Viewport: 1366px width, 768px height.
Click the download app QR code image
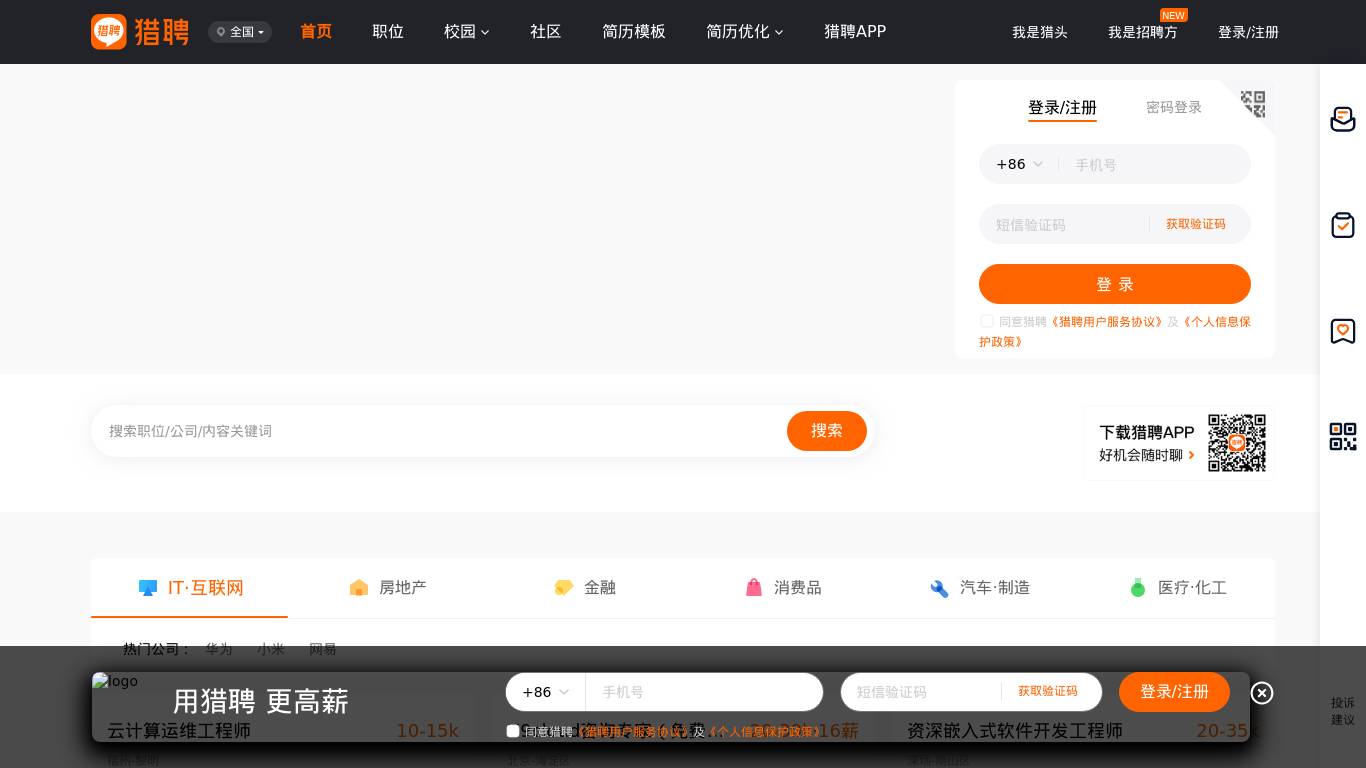1236,443
